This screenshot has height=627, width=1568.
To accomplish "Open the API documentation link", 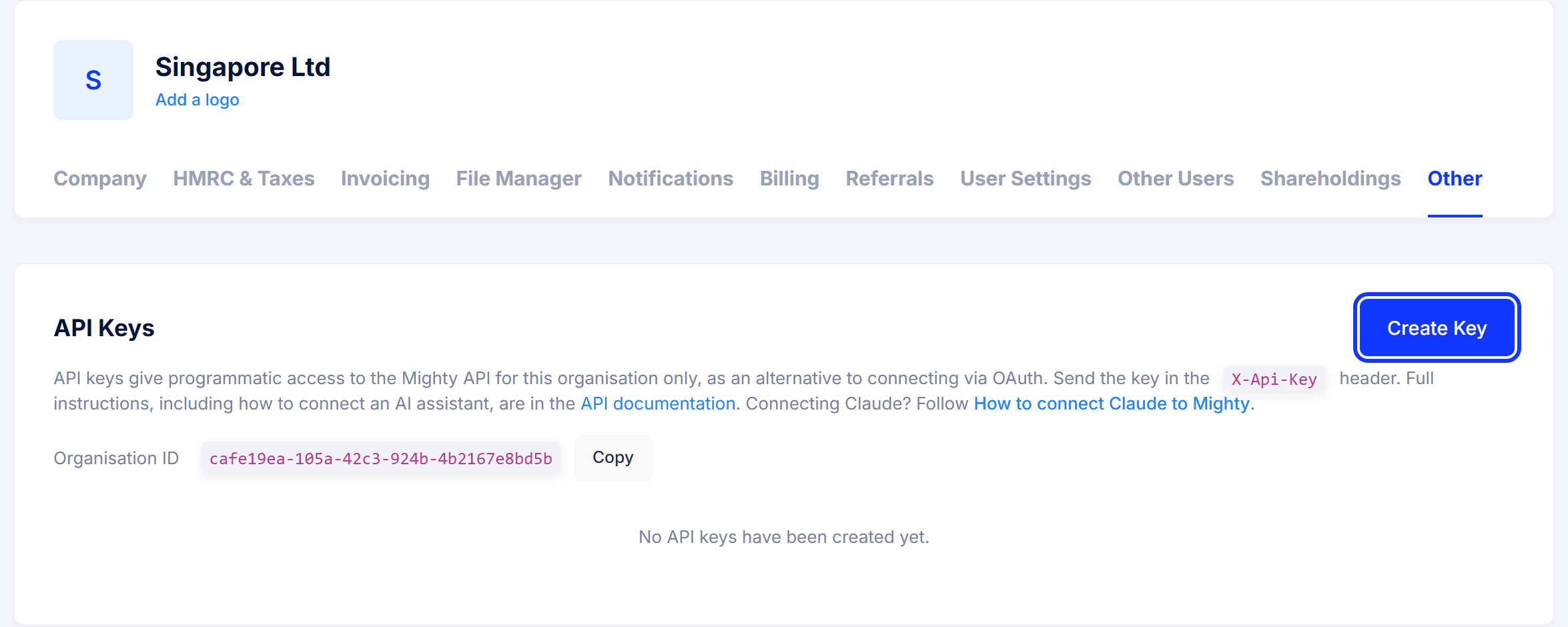I will click(x=658, y=404).
